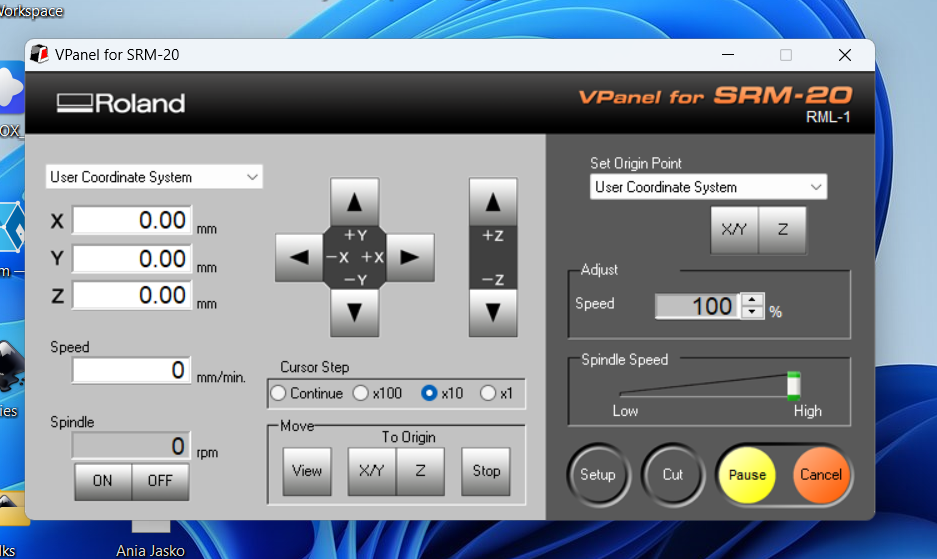Raise the spindle with the +Z up arrow
937x559 pixels.
[x=493, y=201]
